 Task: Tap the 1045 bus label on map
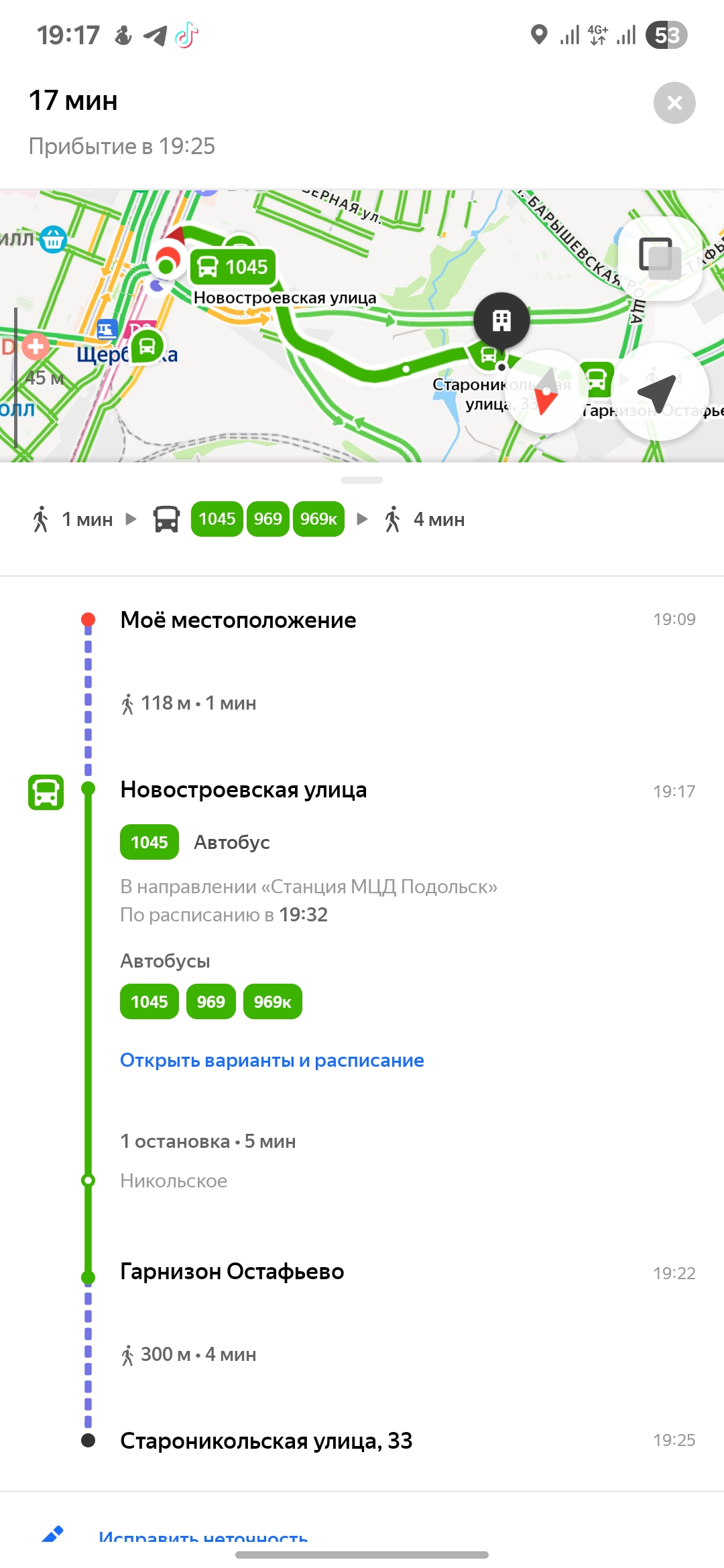pos(233,267)
